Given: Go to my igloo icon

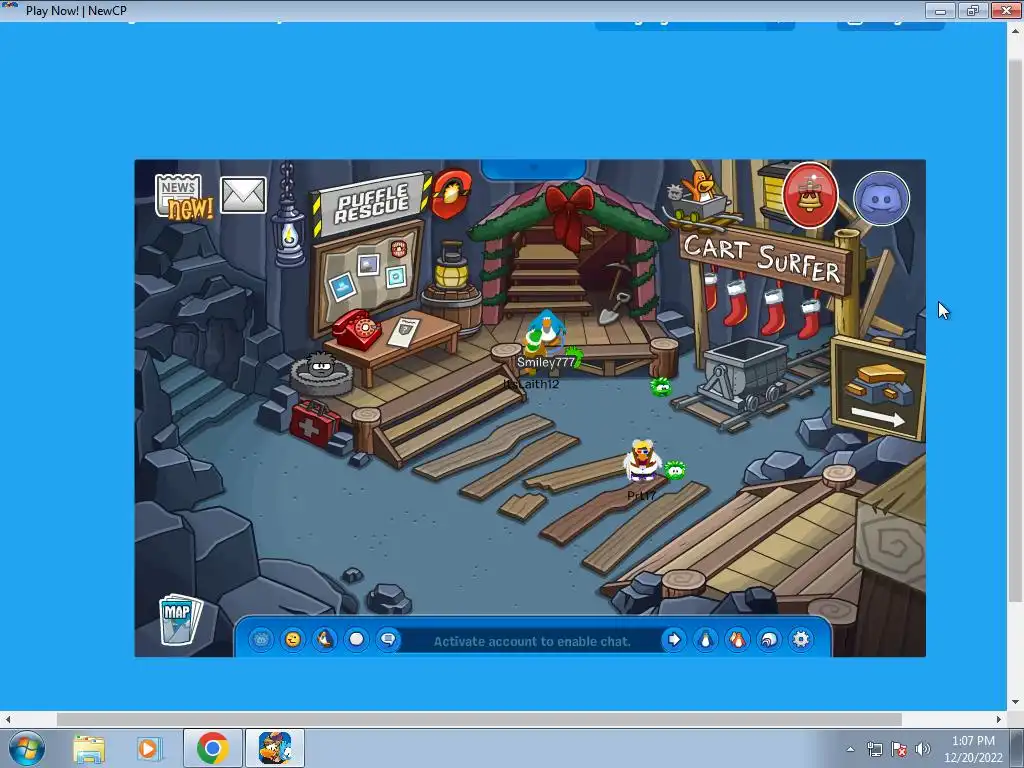Looking at the screenshot, I should coord(769,639).
